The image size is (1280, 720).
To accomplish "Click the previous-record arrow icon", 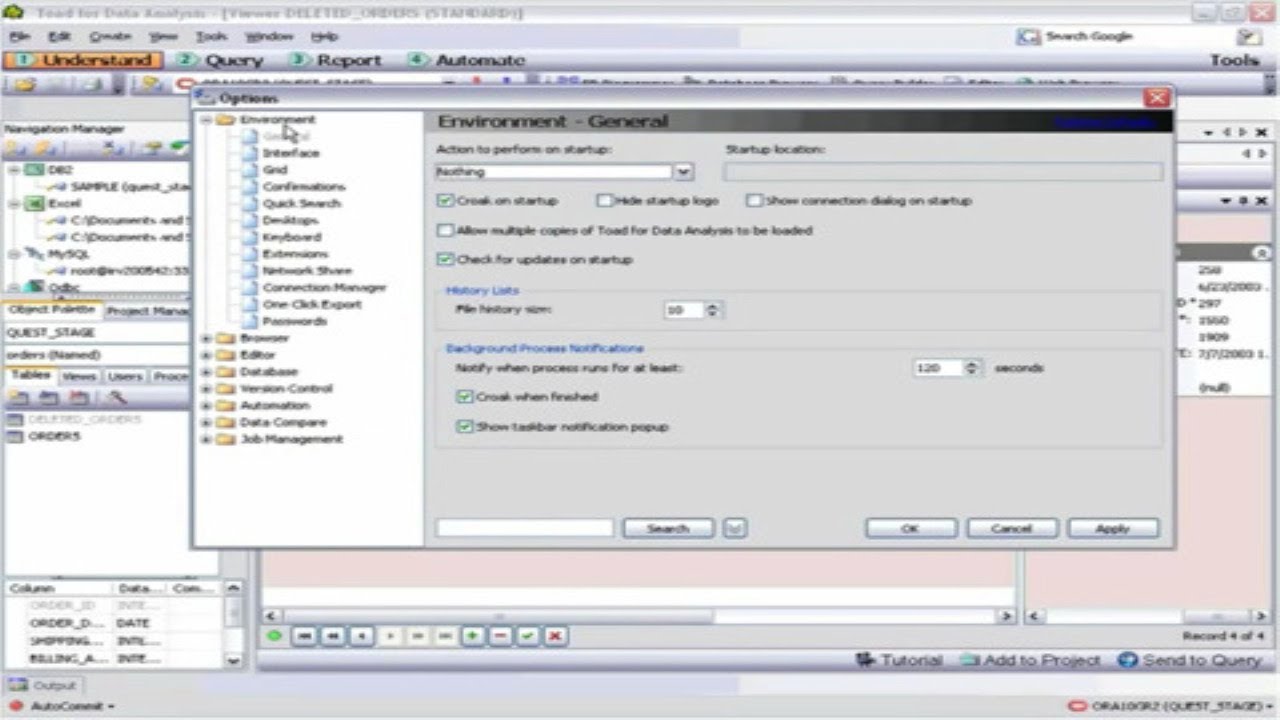I will coord(361,636).
